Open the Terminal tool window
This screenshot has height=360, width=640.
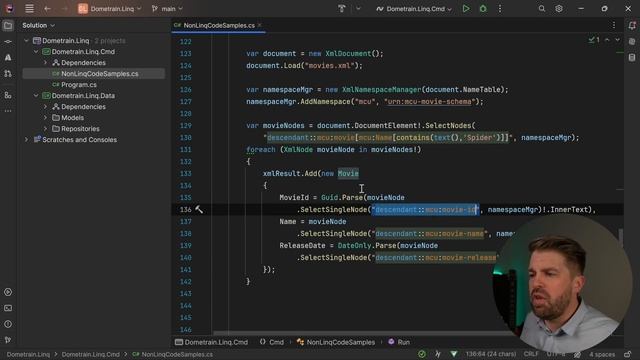click(8, 308)
